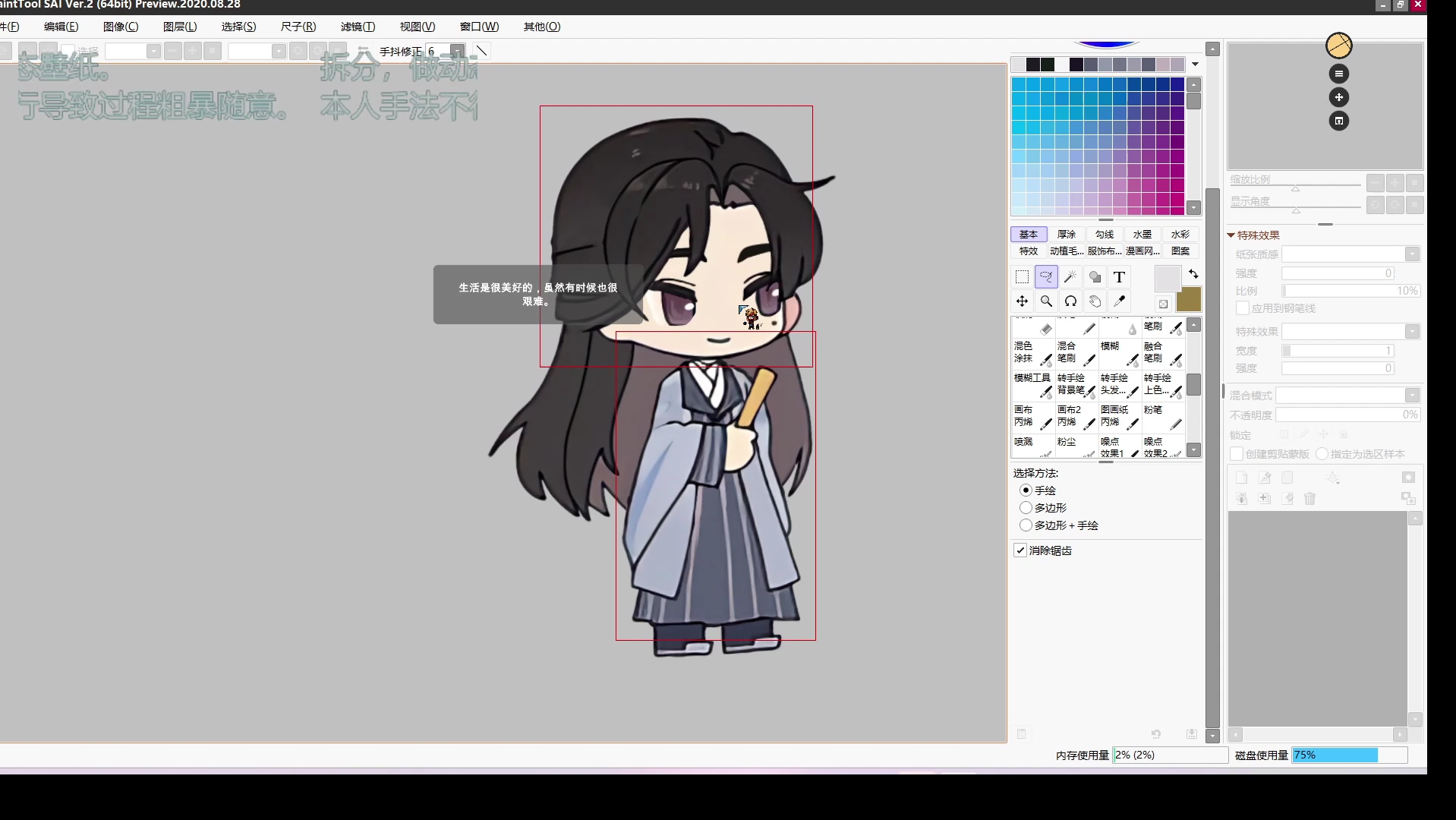Open the 编辑(E) menu
The width and height of the screenshot is (1456, 820).
[x=61, y=27]
